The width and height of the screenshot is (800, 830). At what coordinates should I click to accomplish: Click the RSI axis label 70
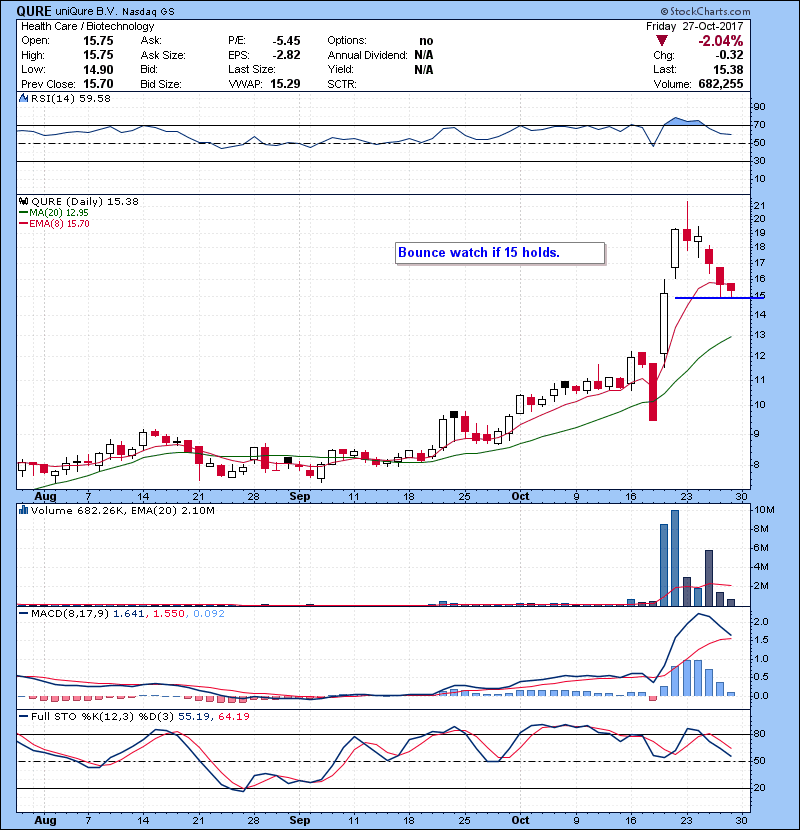759,125
